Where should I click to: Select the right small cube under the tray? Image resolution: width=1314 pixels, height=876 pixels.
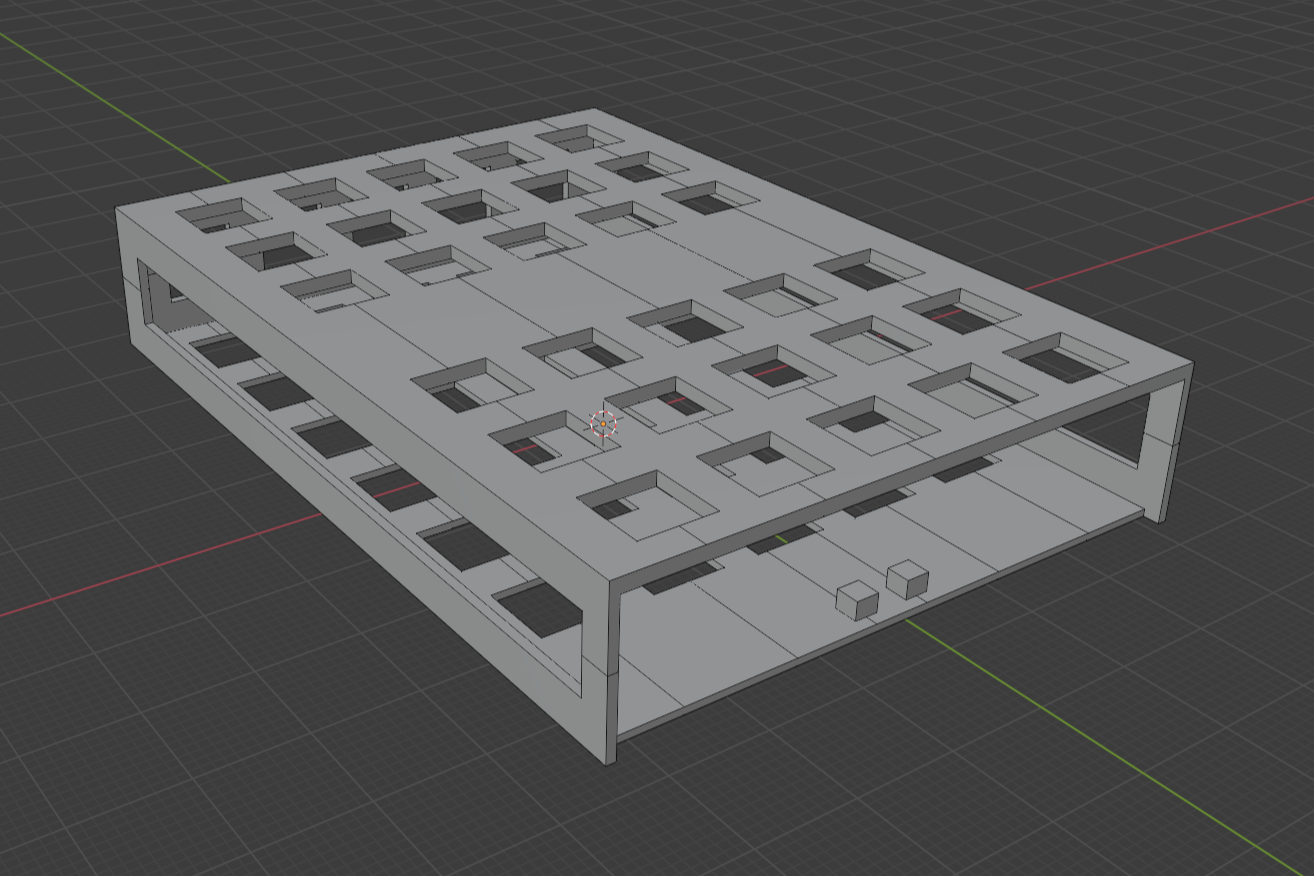(908, 579)
